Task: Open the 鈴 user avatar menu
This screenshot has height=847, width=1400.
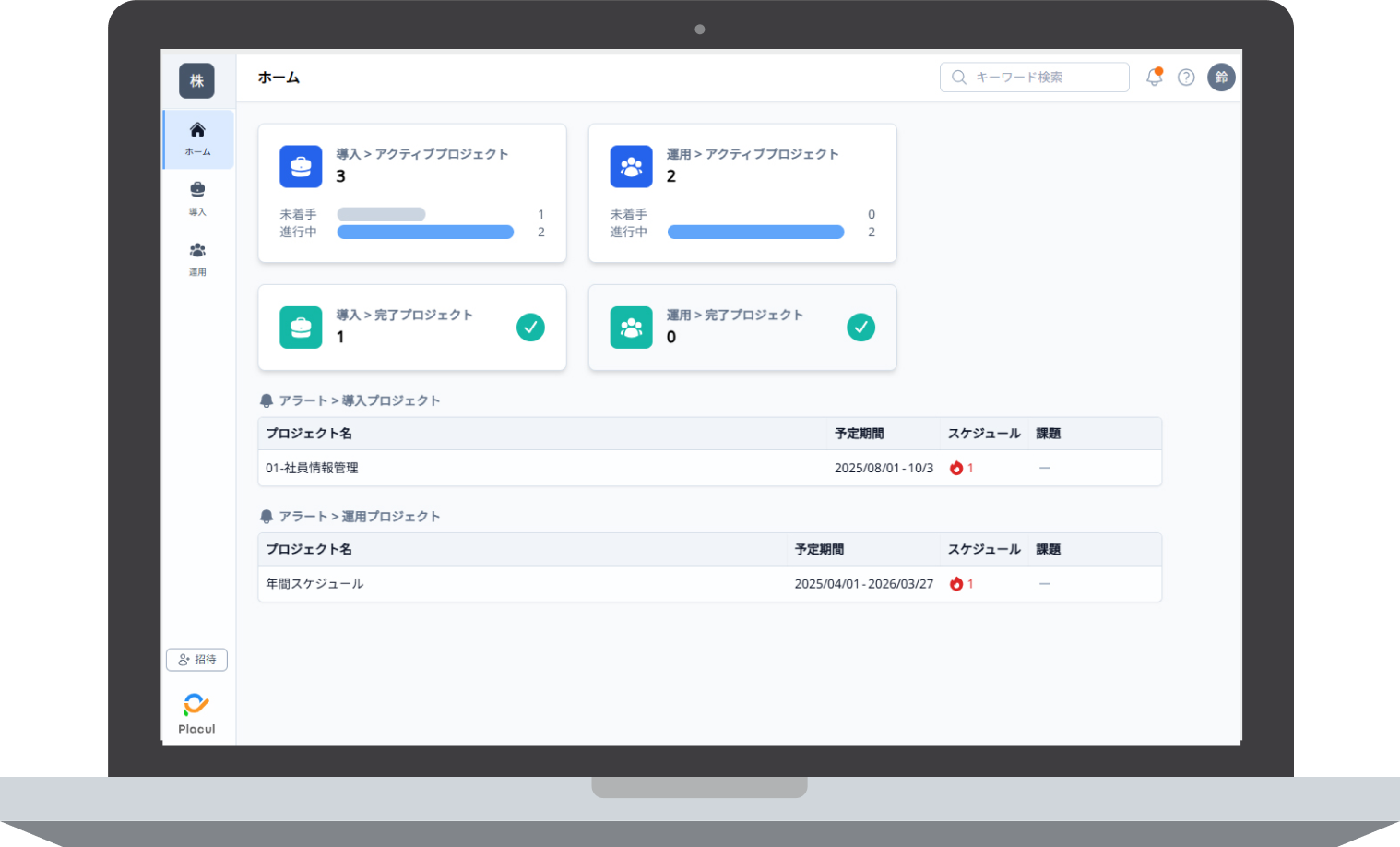Action: 1221,78
